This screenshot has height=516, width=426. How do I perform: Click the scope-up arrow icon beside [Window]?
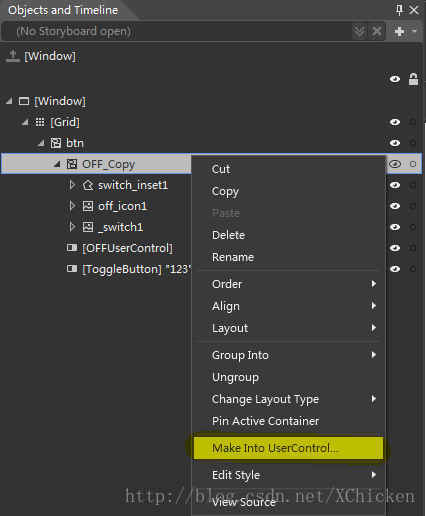coord(13,56)
